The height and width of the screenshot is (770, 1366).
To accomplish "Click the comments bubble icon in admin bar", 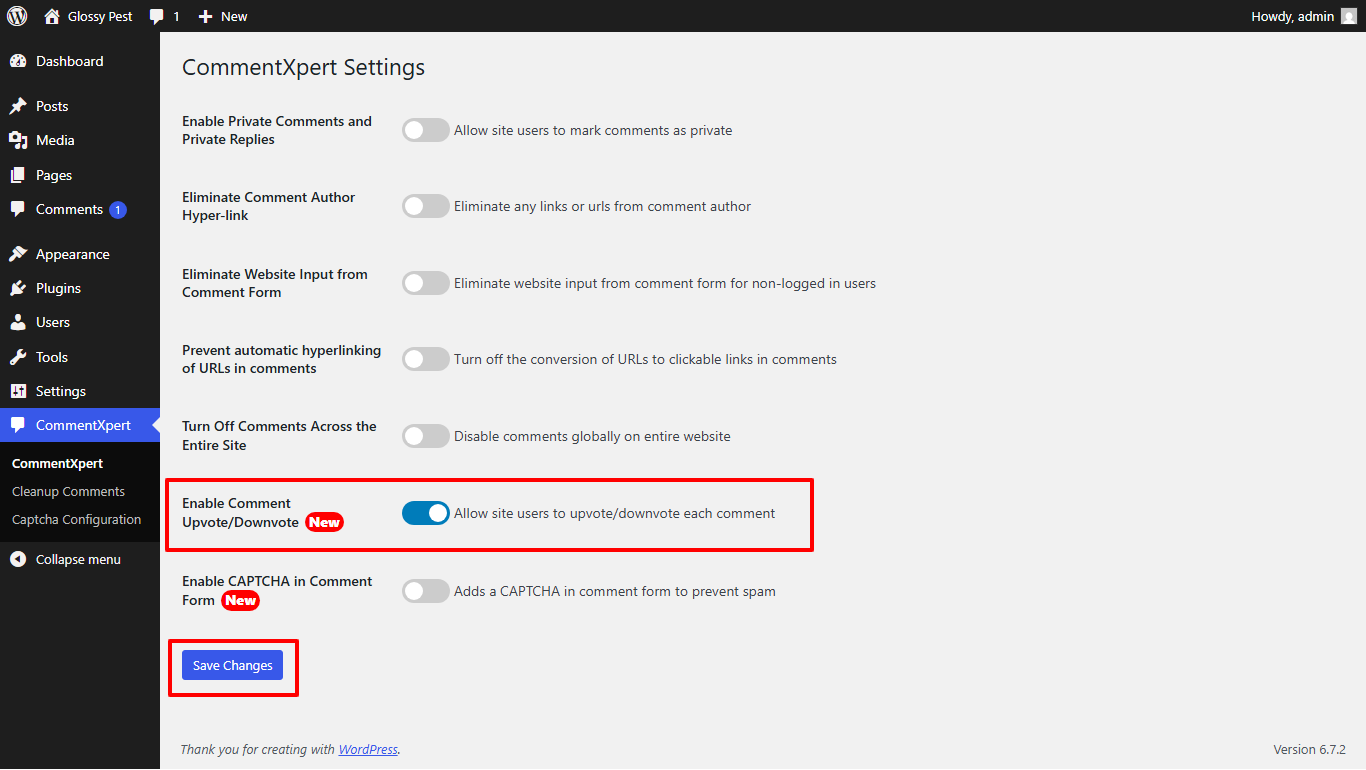I will pyautogui.click(x=157, y=17).
